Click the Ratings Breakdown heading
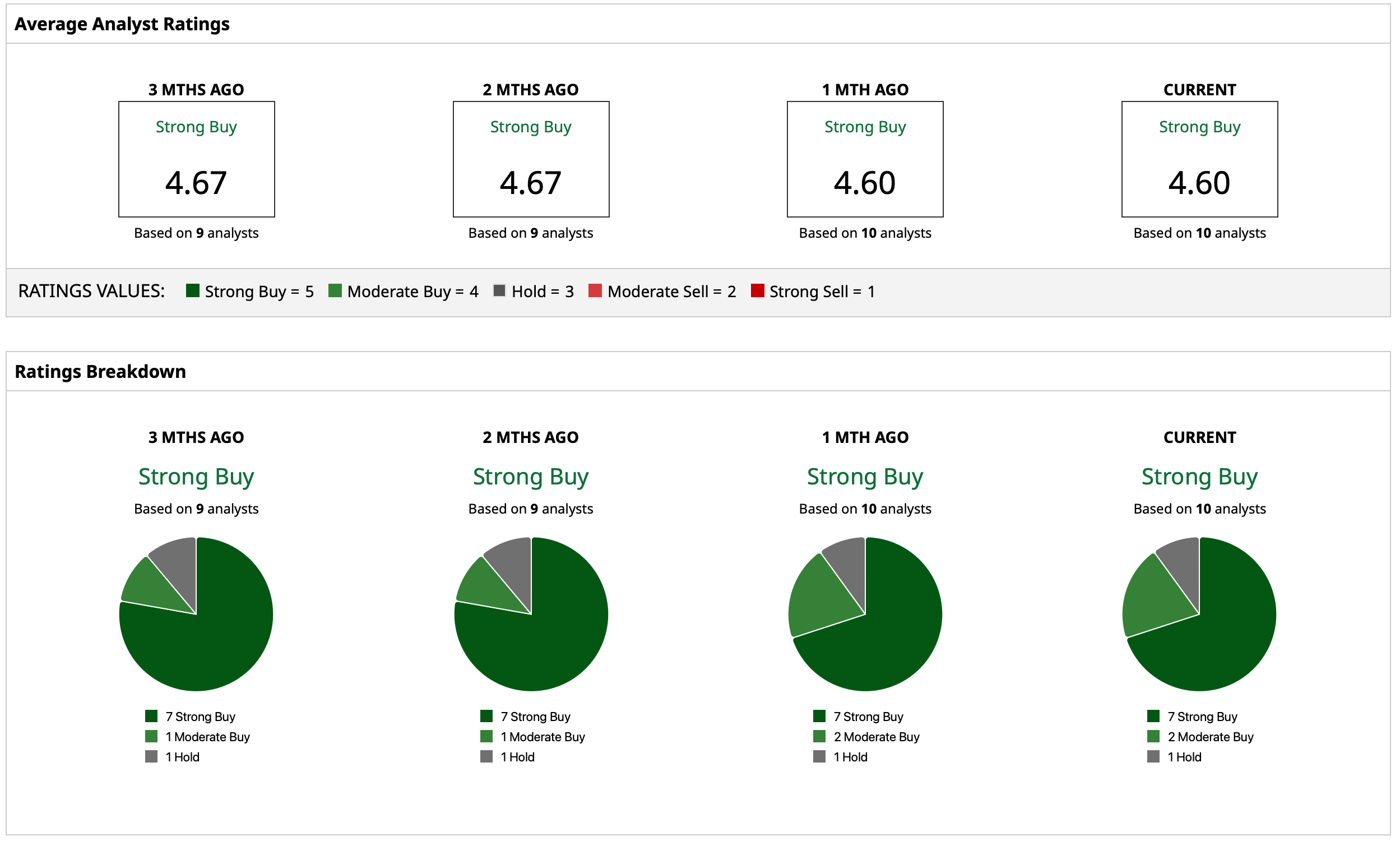The width and height of the screenshot is (1400, 850). 100,372
